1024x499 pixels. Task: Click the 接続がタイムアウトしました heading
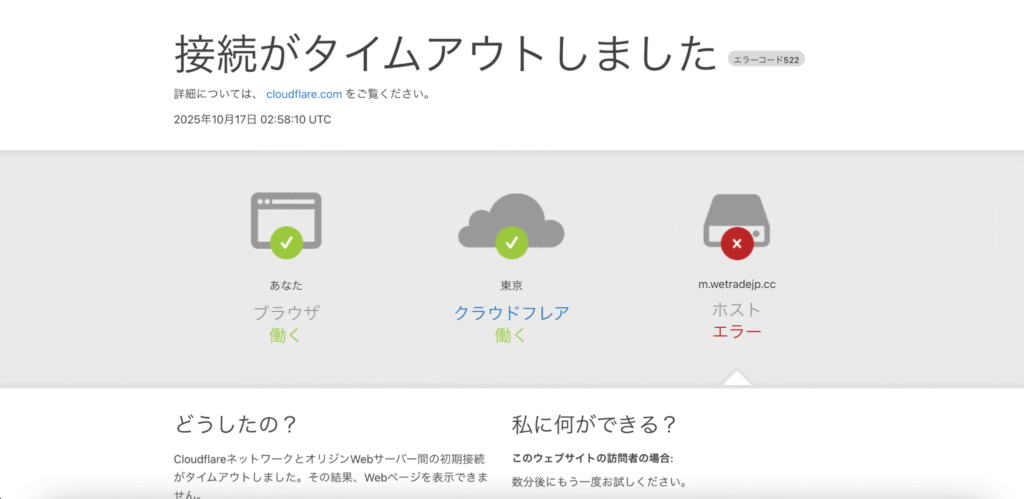click(446, 55)
